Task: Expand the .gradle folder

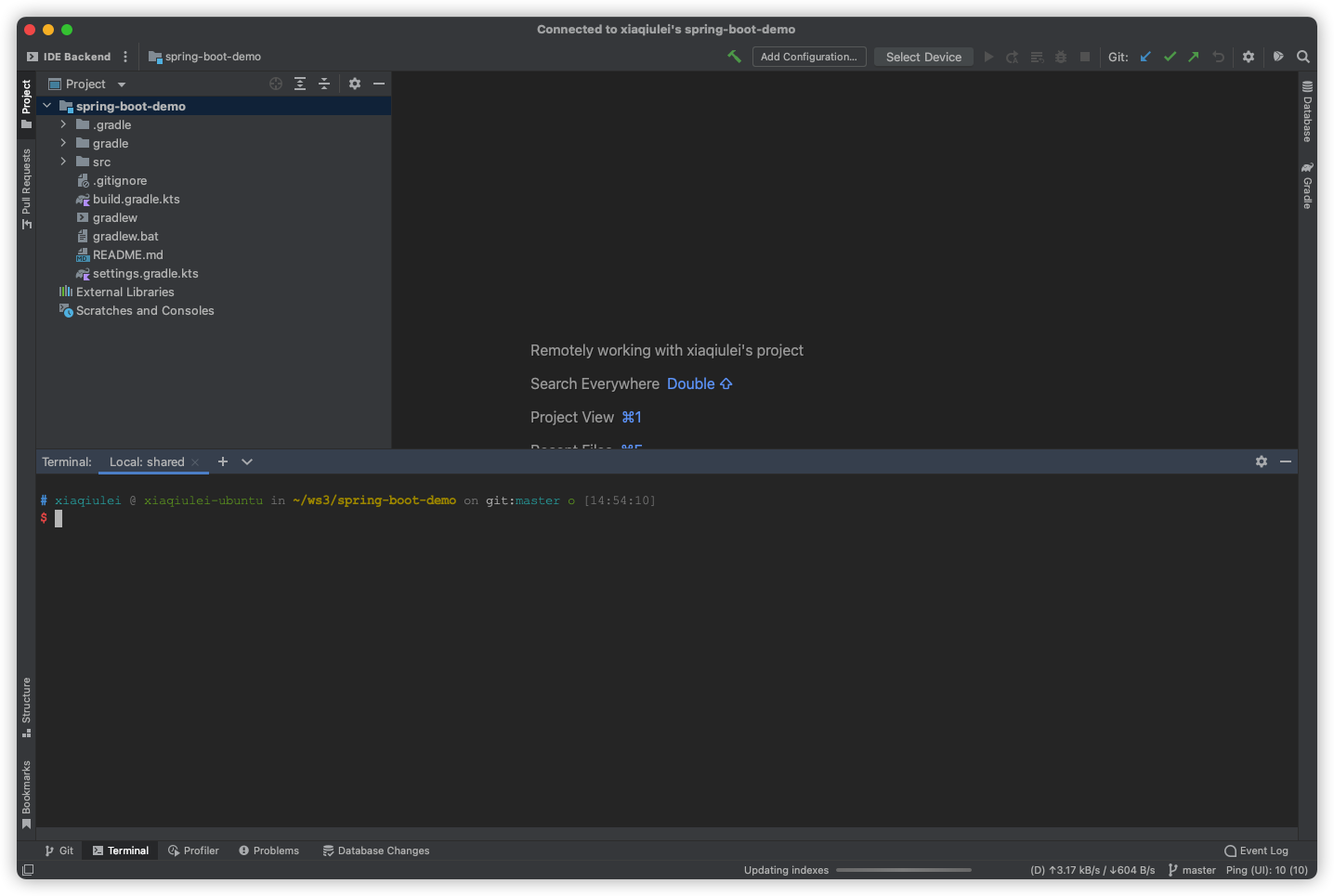Action: coord(63,124)
